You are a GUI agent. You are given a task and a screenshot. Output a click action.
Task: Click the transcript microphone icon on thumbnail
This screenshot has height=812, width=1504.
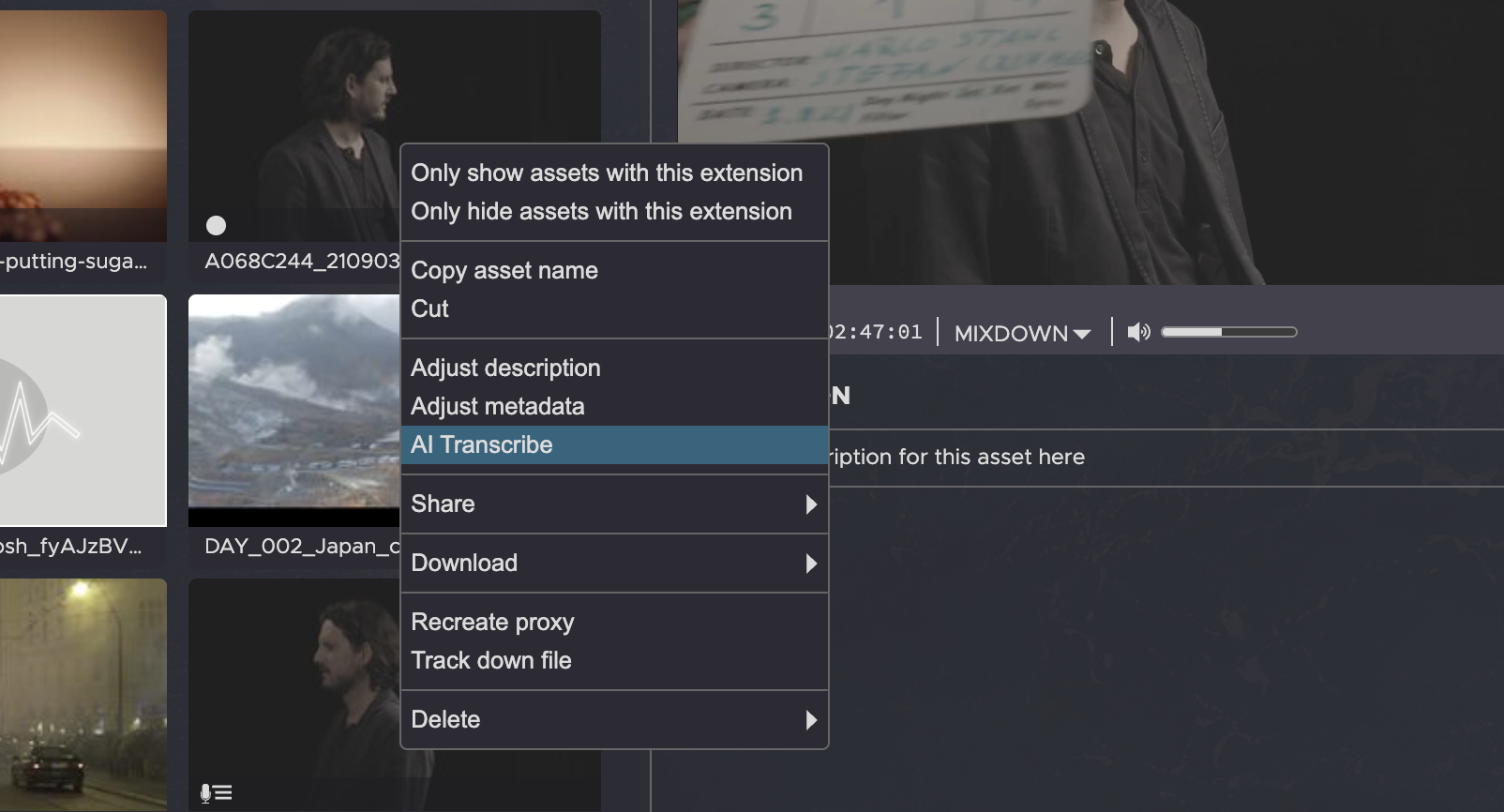[216, 793]
